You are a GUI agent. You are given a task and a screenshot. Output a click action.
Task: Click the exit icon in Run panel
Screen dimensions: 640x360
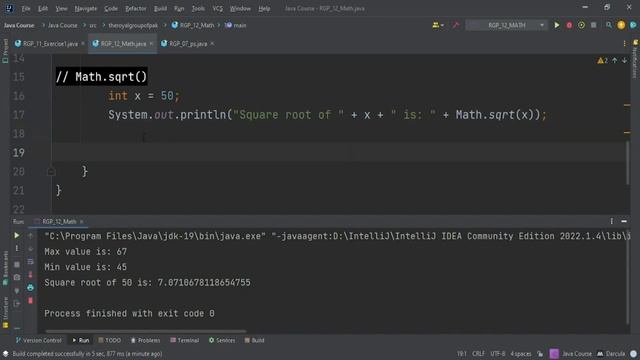[17, 304]
